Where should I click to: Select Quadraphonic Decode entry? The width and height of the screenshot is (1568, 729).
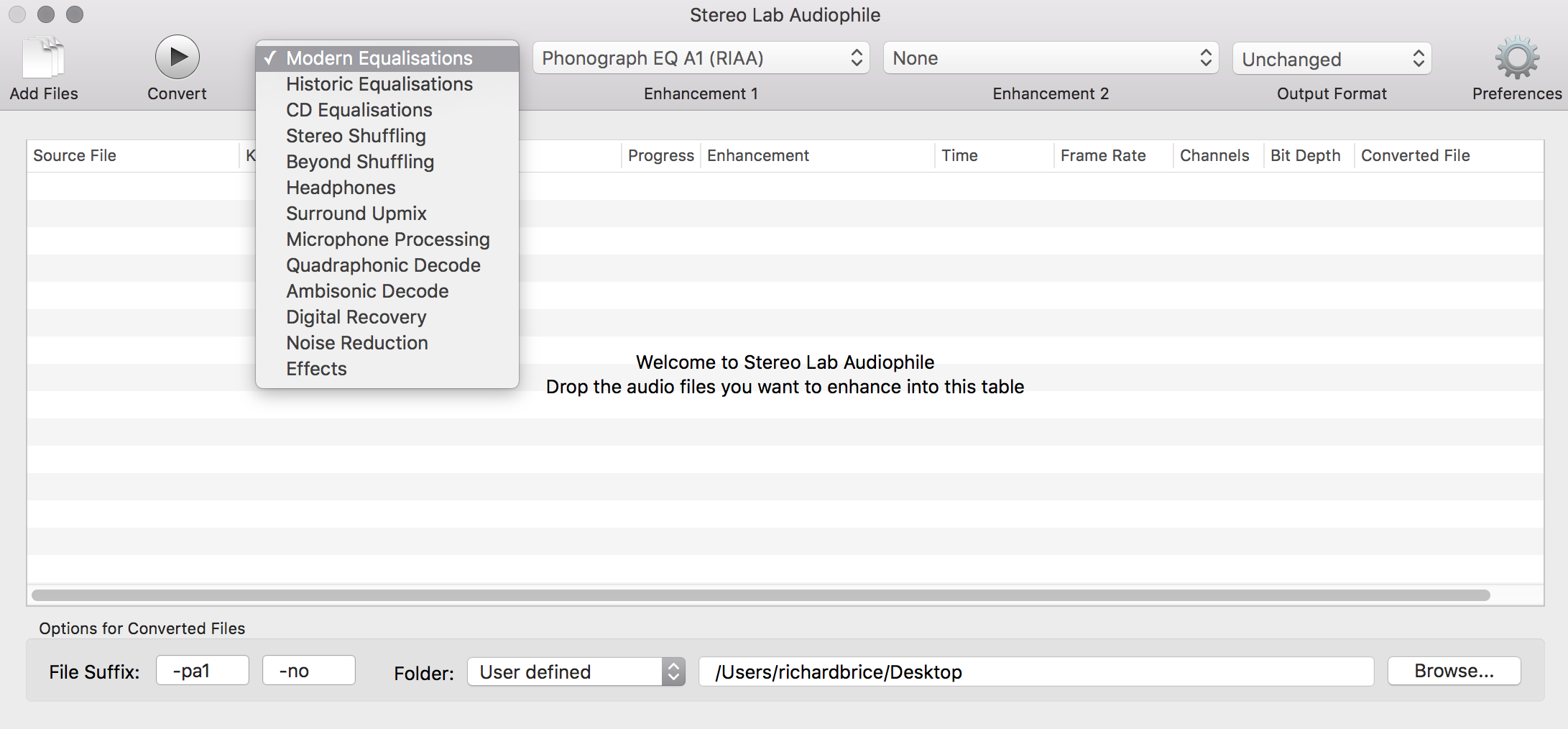[387, 265]
